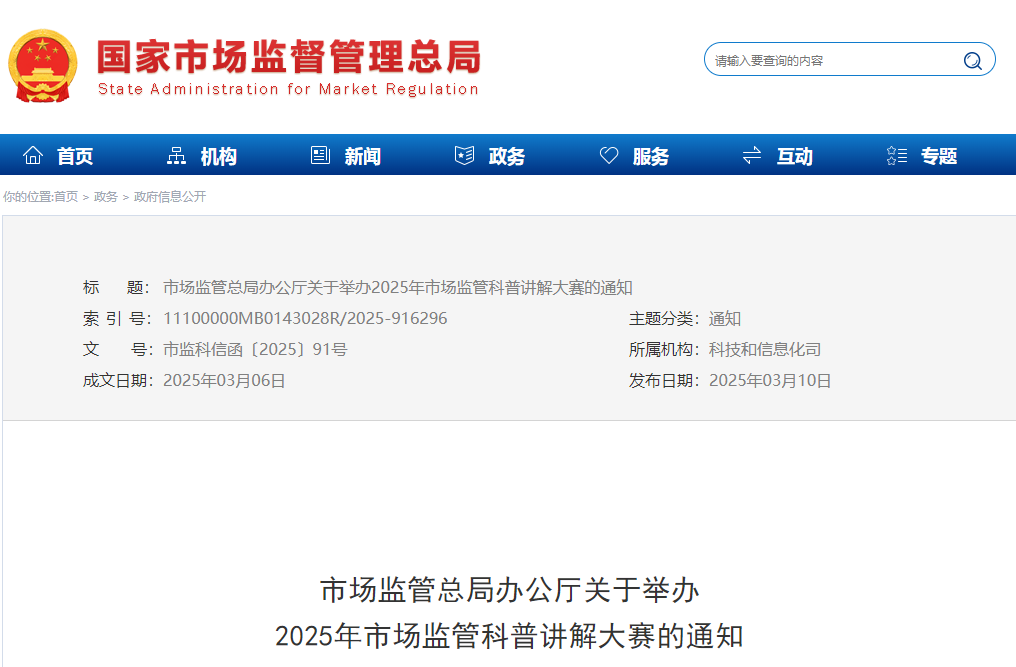Click the organization chart icon beside 机构
Screen dimensions: 1016x667
coord(176,156)
